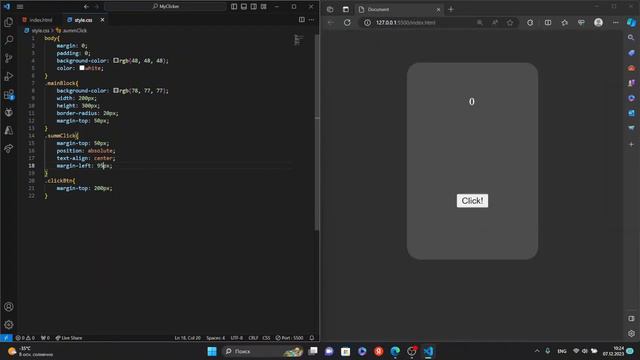This screenshot has width=640, height=360.
Task: Open color picker for rgb(48, 48, 48)
Action: coord(116,60)
